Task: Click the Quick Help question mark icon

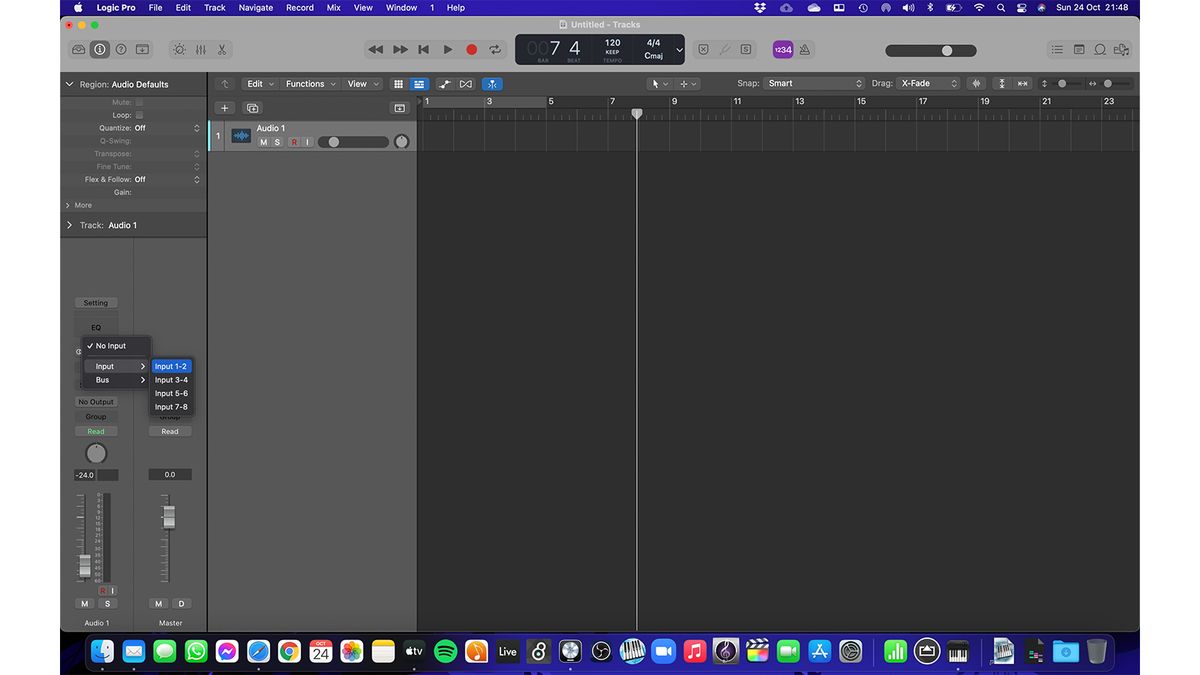Action: 120,49
